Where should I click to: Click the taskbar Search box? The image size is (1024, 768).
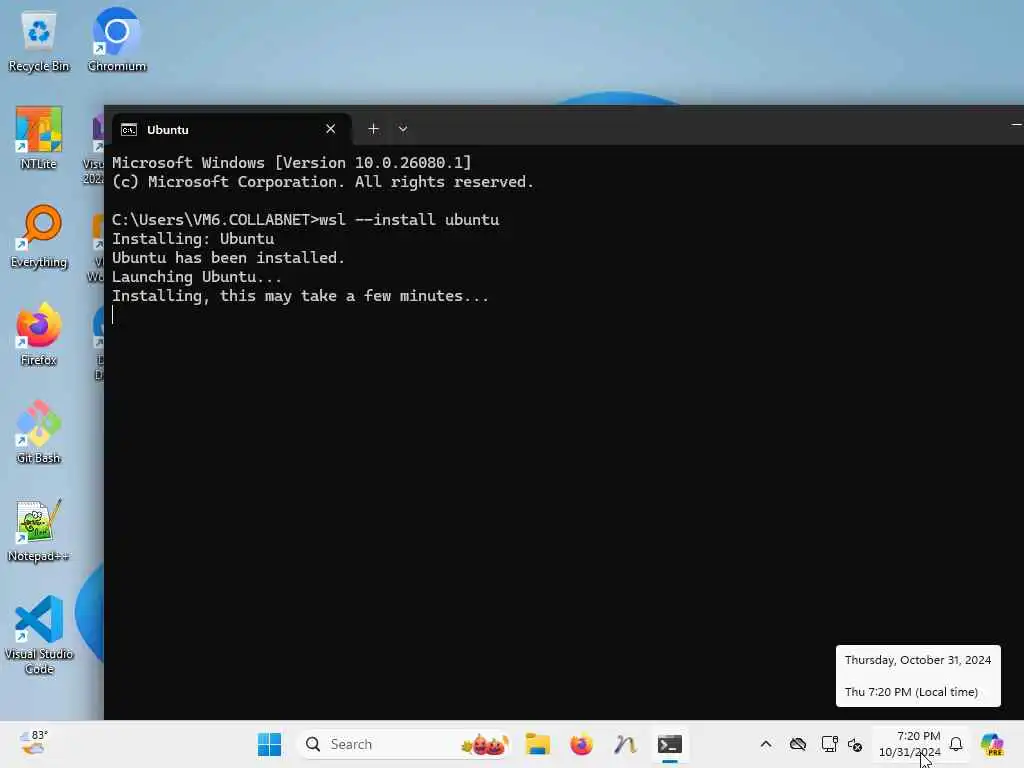(x=404, y=744)
